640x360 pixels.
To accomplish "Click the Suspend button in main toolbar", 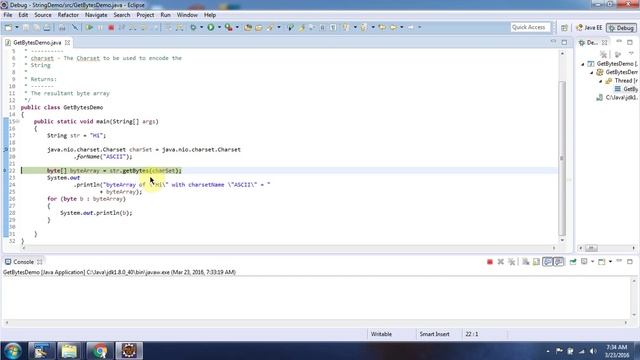I will click(x=100, y=27).
